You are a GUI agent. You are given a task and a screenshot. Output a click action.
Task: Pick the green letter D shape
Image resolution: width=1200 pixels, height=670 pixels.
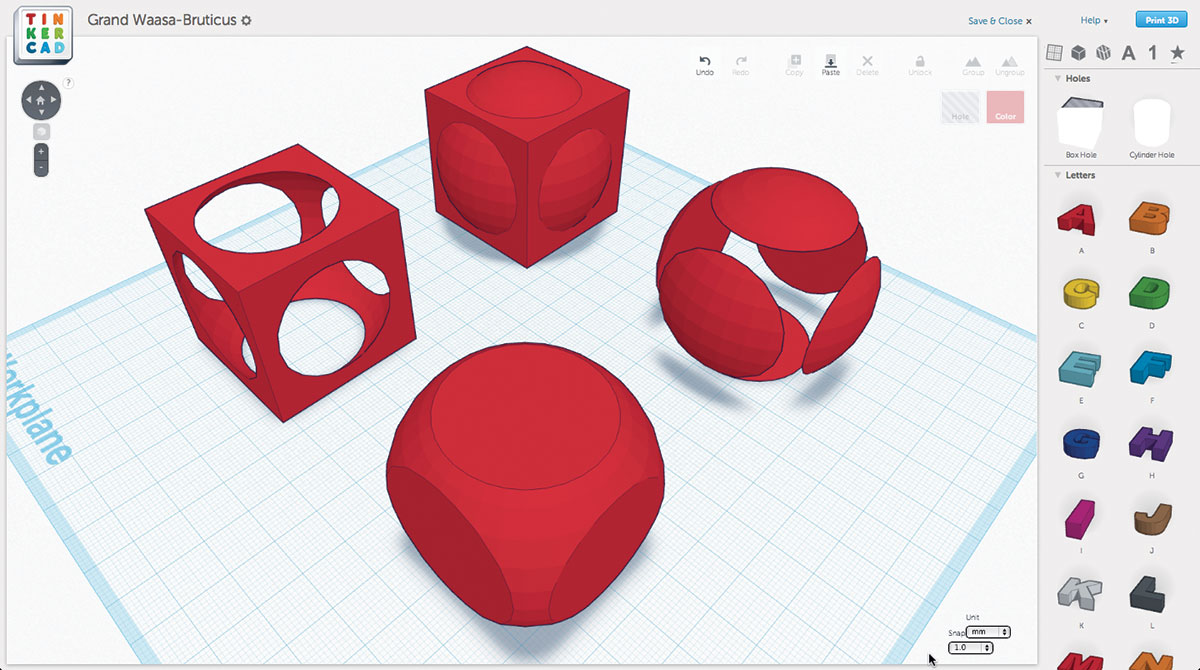[1152, 292]
